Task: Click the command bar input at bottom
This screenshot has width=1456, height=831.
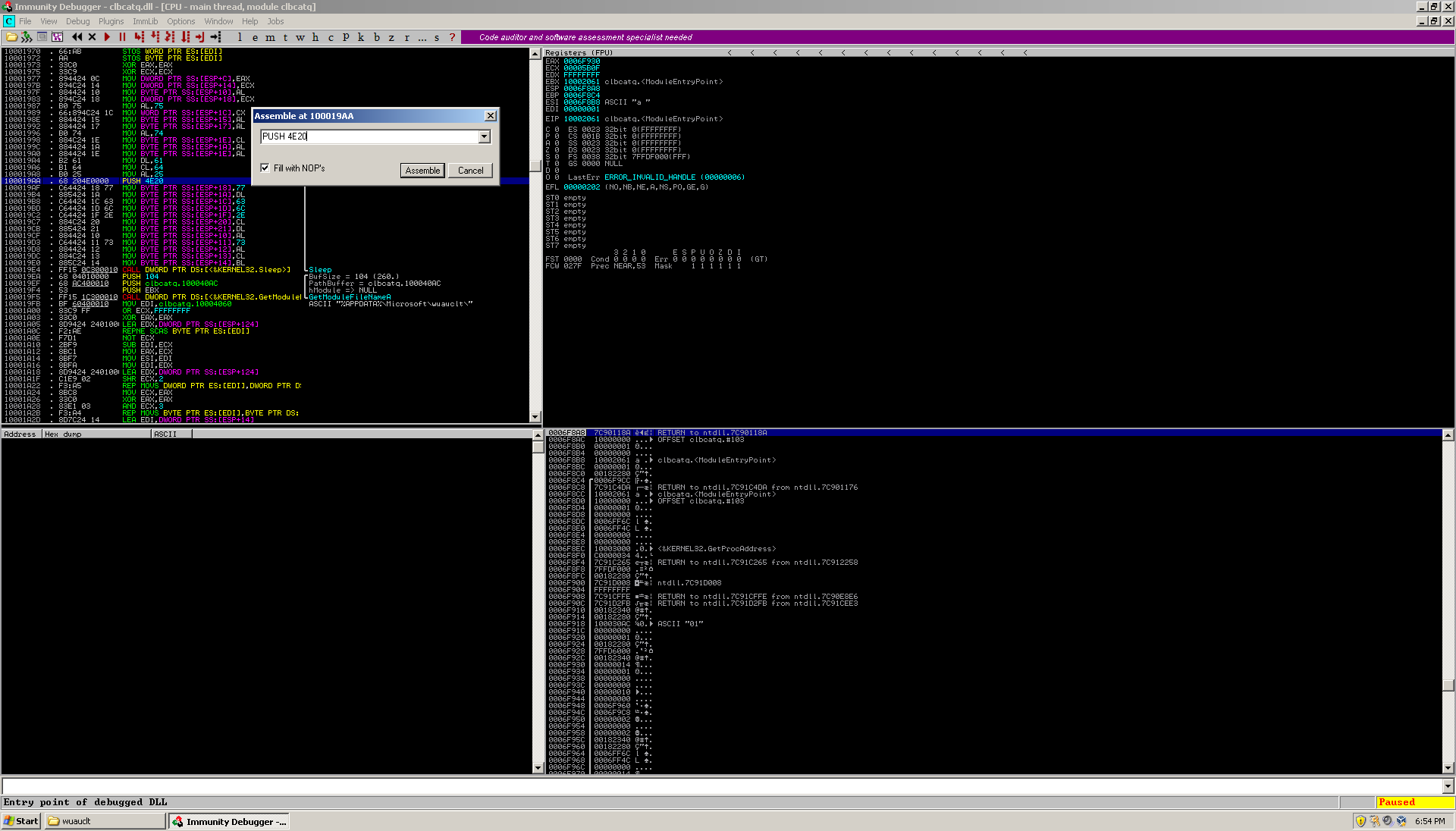Action: [721, 786]
